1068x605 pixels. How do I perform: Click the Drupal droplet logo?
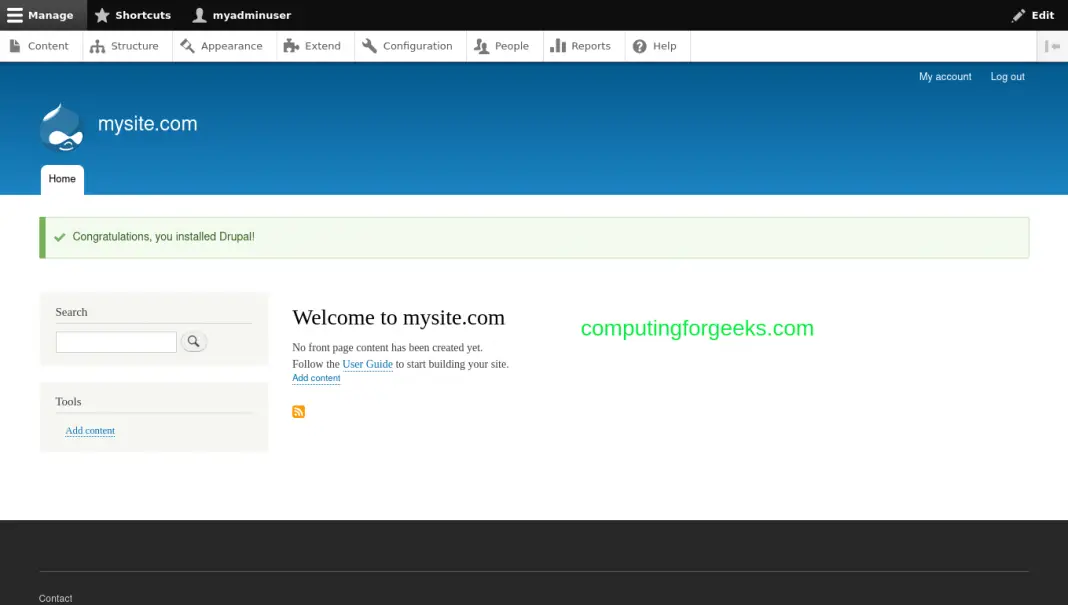61,126
